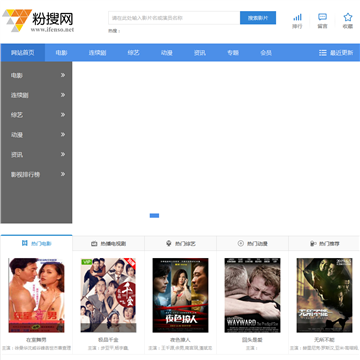
Task: Open the 极品千金 movie poster
Action: [108, 295]
